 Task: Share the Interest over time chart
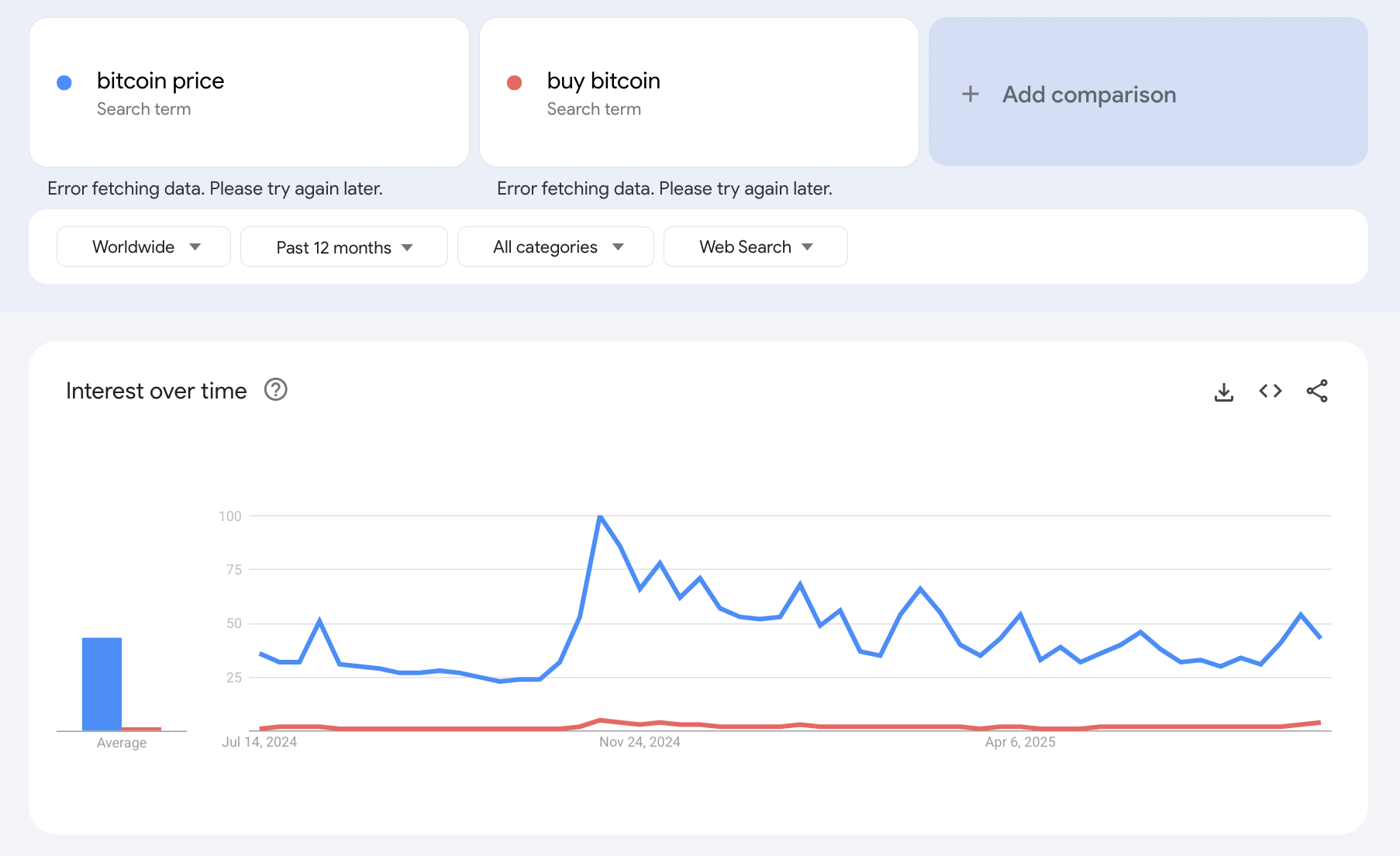click(x=1317, y=392)
